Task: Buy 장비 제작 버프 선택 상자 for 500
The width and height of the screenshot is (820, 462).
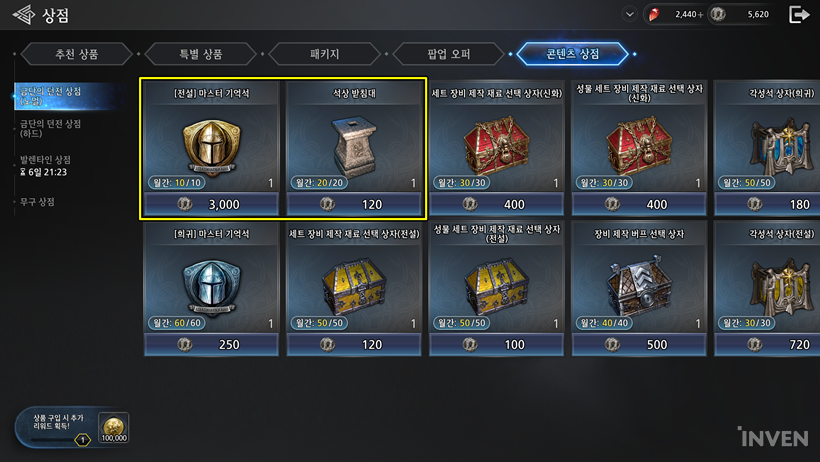Action: (639, 344)
